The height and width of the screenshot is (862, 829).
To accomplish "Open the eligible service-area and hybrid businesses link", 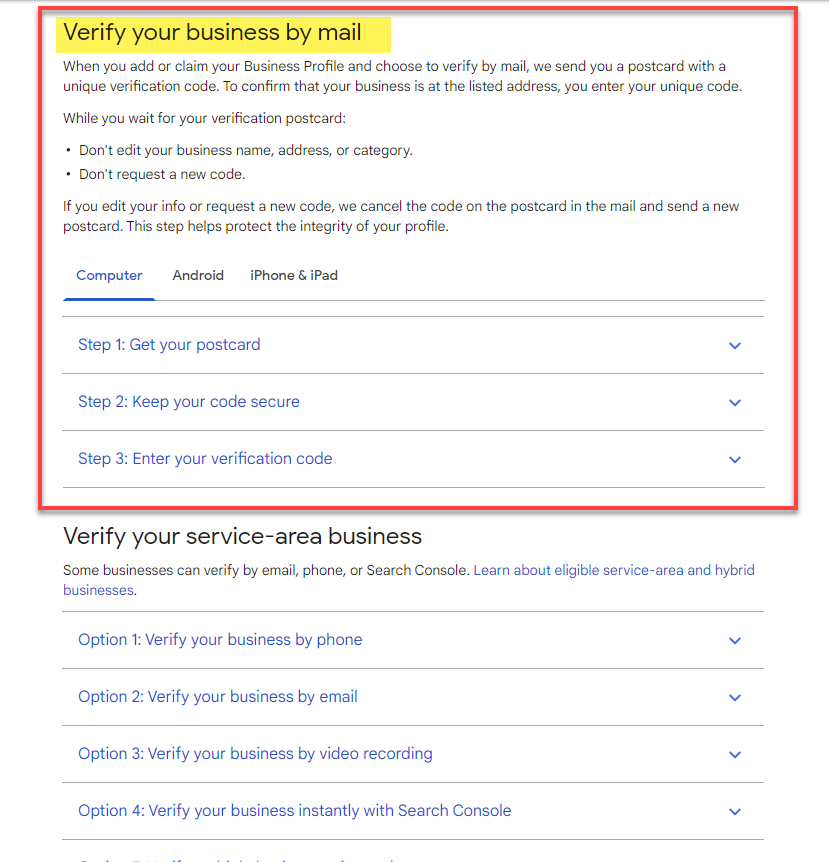I will [614, 569].
